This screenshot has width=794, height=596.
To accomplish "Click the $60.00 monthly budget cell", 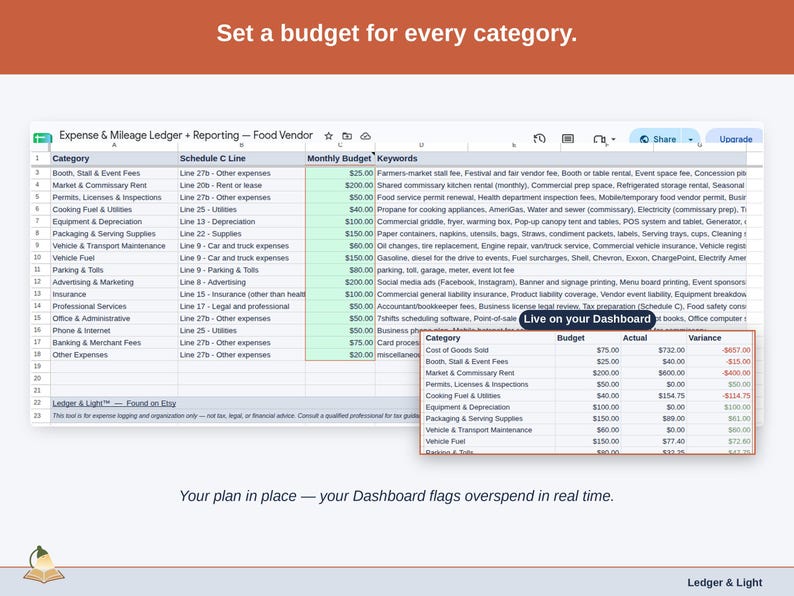I will click(x=340, y=246).
